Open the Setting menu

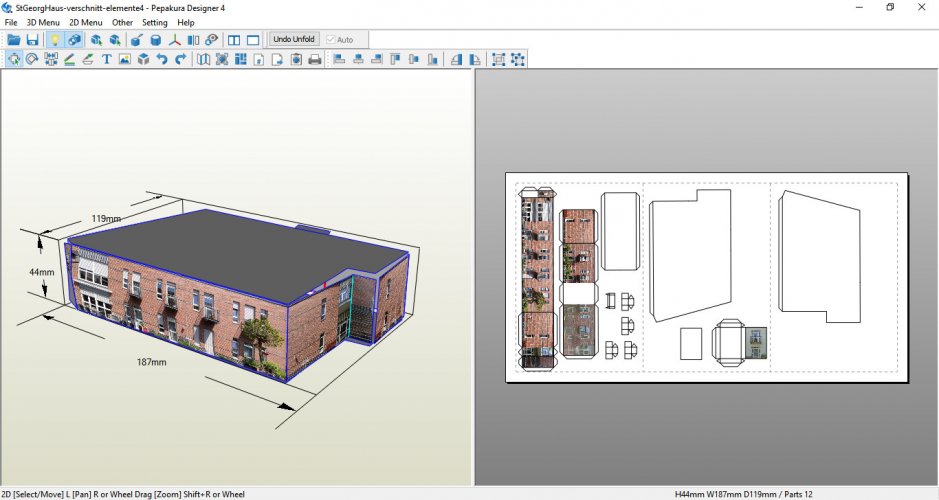click(155, 22)
